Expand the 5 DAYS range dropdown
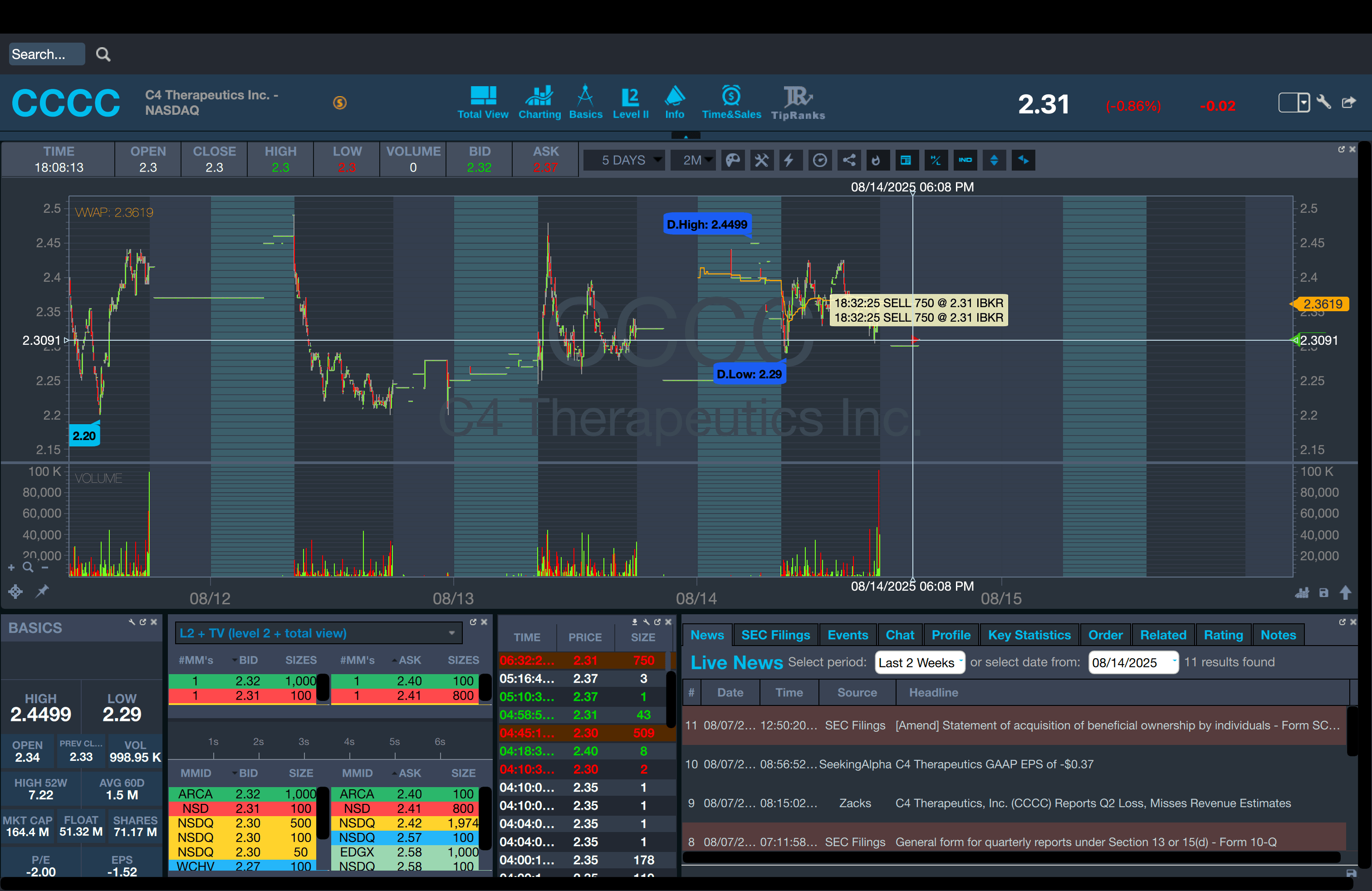Image resolution: width=1372 pixels, height=891 pixels. tap(624, 160)
